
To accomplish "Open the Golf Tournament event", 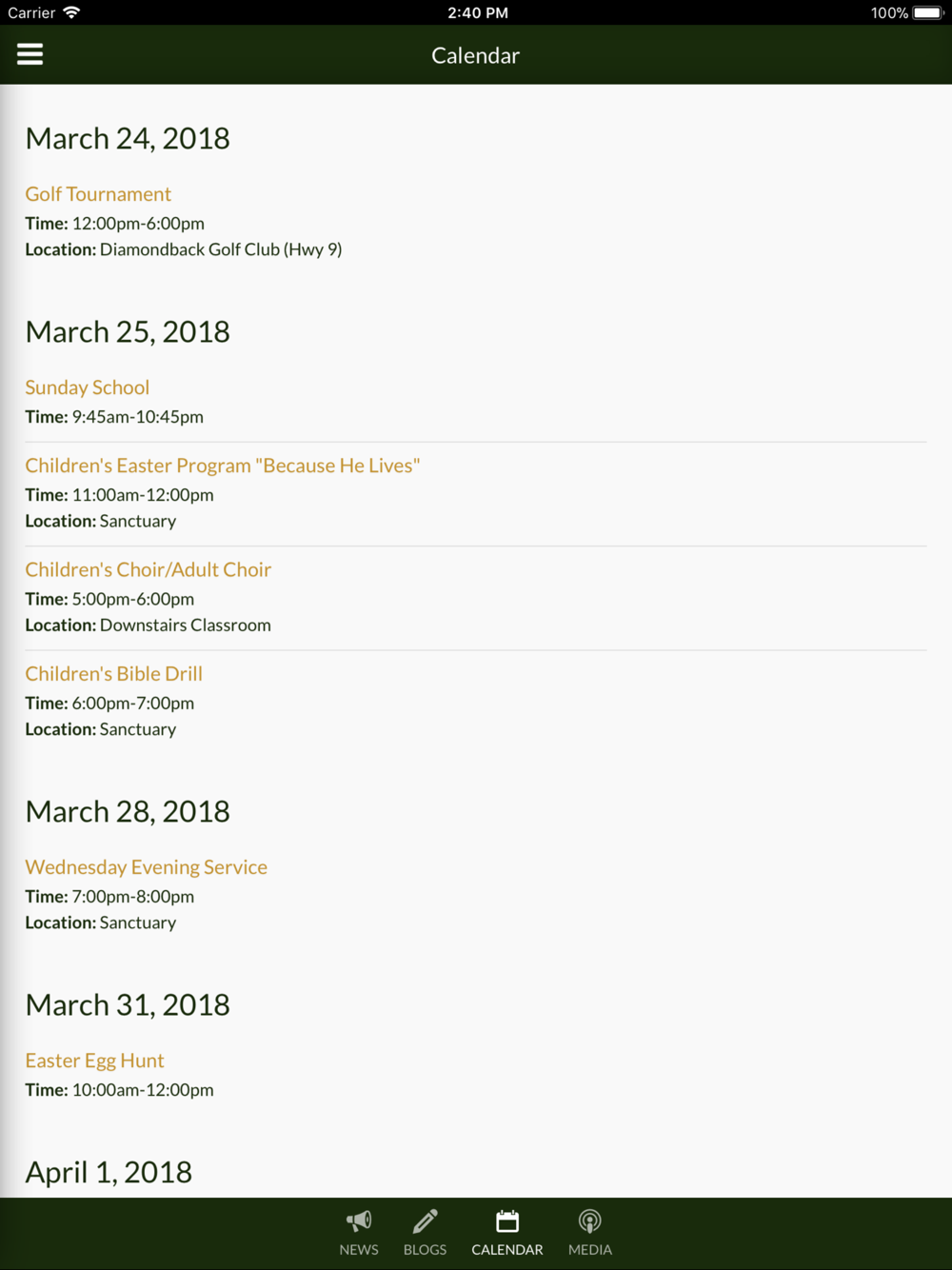I will point(98,193).
